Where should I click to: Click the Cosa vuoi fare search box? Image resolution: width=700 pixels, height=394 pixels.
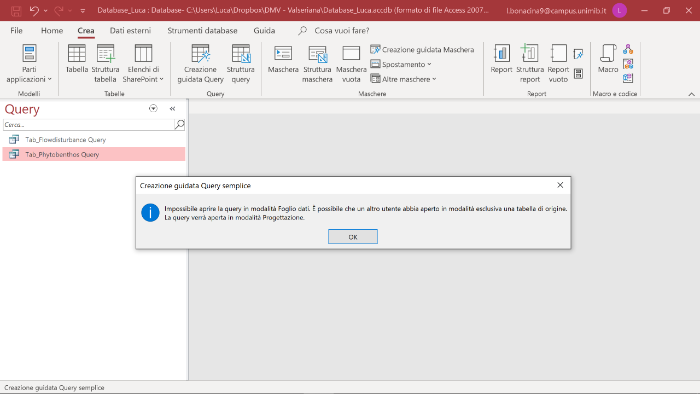pos(342,30)
